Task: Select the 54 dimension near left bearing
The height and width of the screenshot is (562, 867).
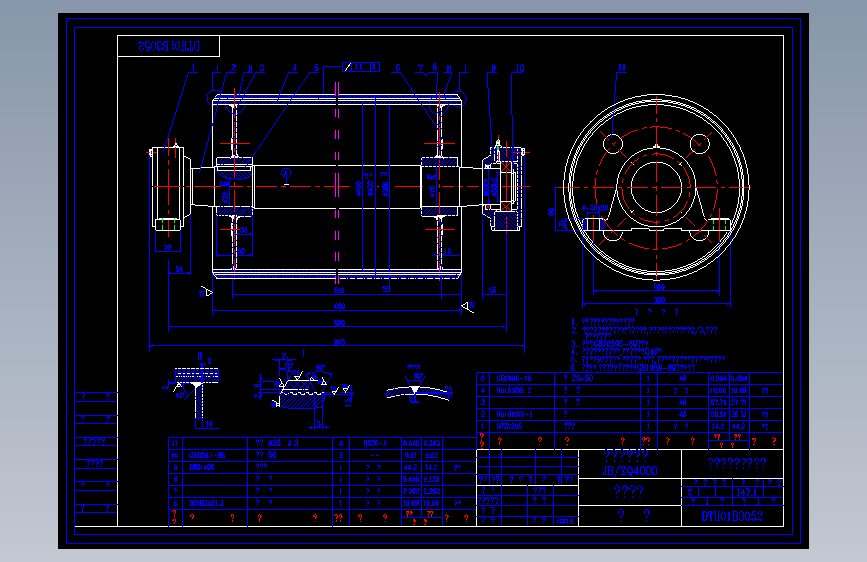Action: click(179, 269)
